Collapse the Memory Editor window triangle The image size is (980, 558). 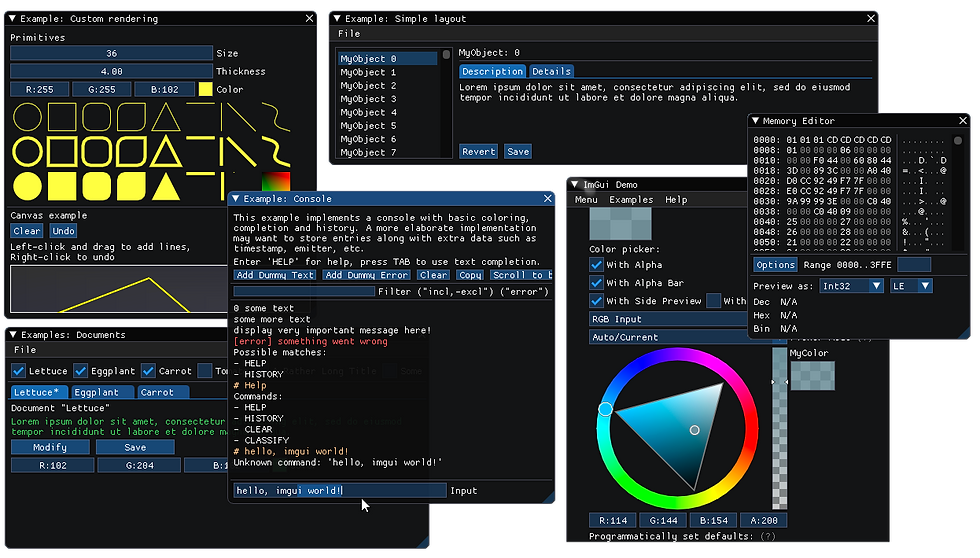coord(756,121)
